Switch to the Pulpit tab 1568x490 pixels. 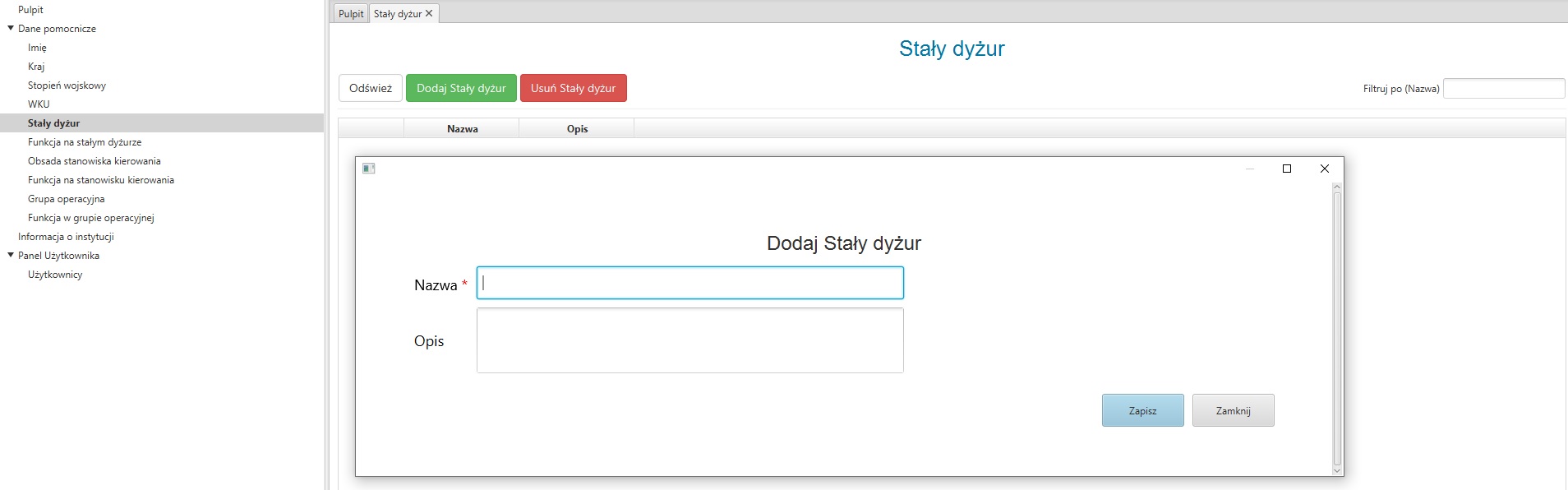pos(351,13)
